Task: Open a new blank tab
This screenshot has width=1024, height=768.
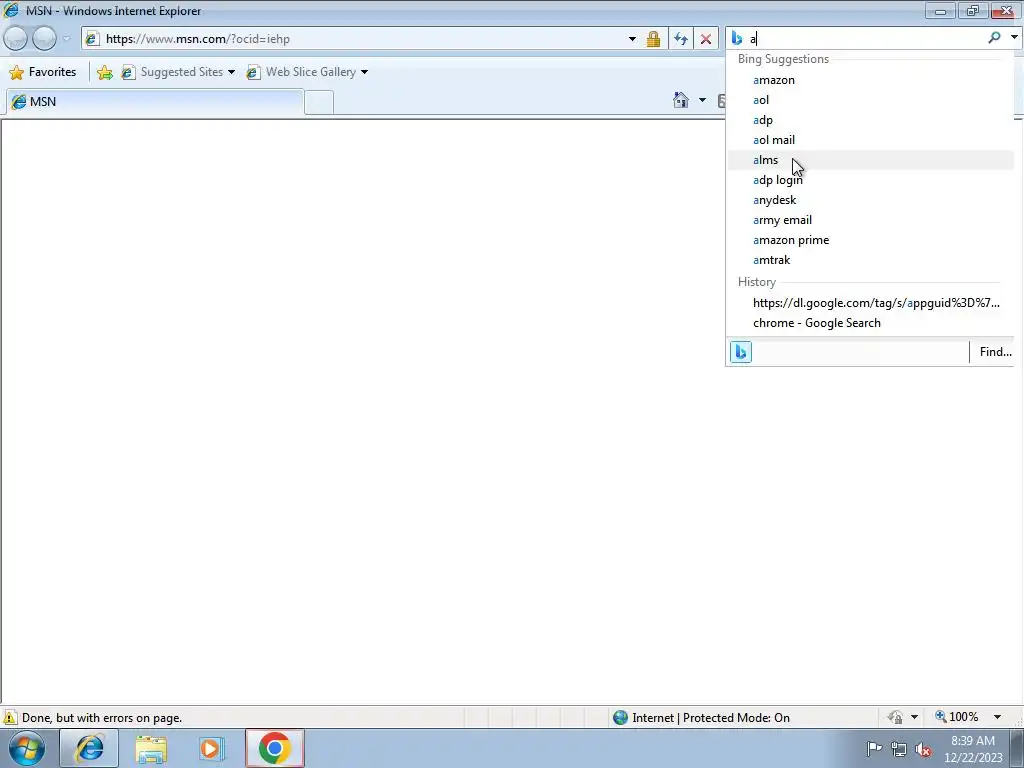Action: click(319, 103)
